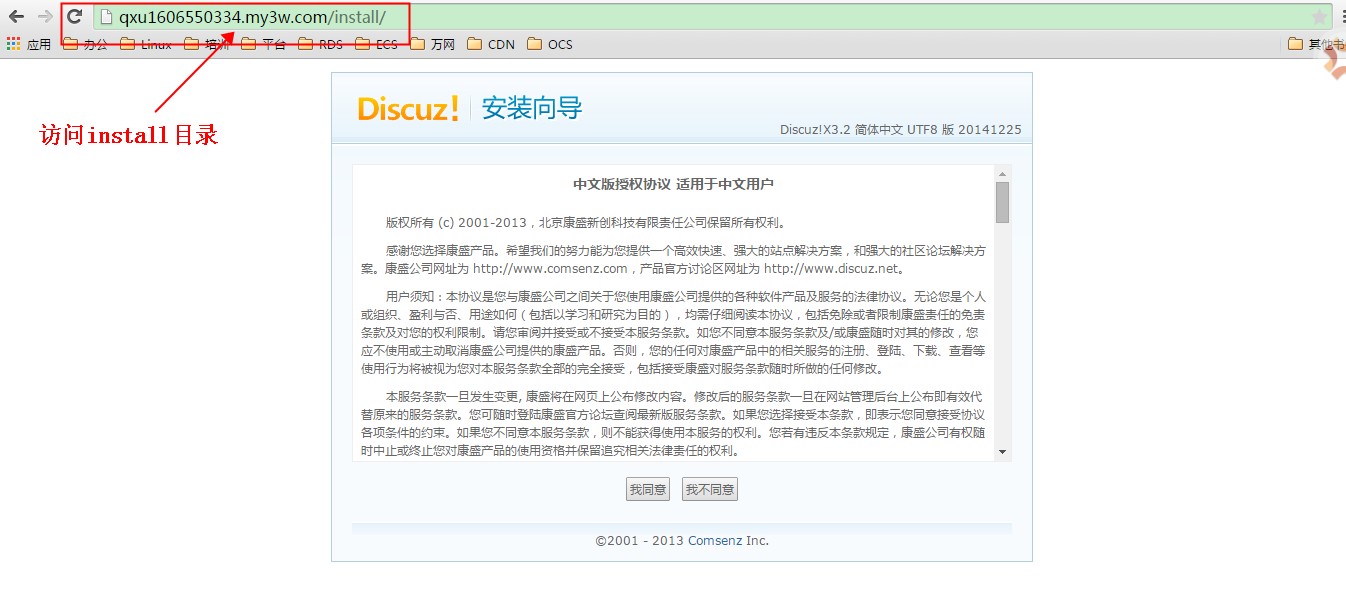Click the Discuz! logo
Screen dimensions: 1346x597
(x=408, y=108)
